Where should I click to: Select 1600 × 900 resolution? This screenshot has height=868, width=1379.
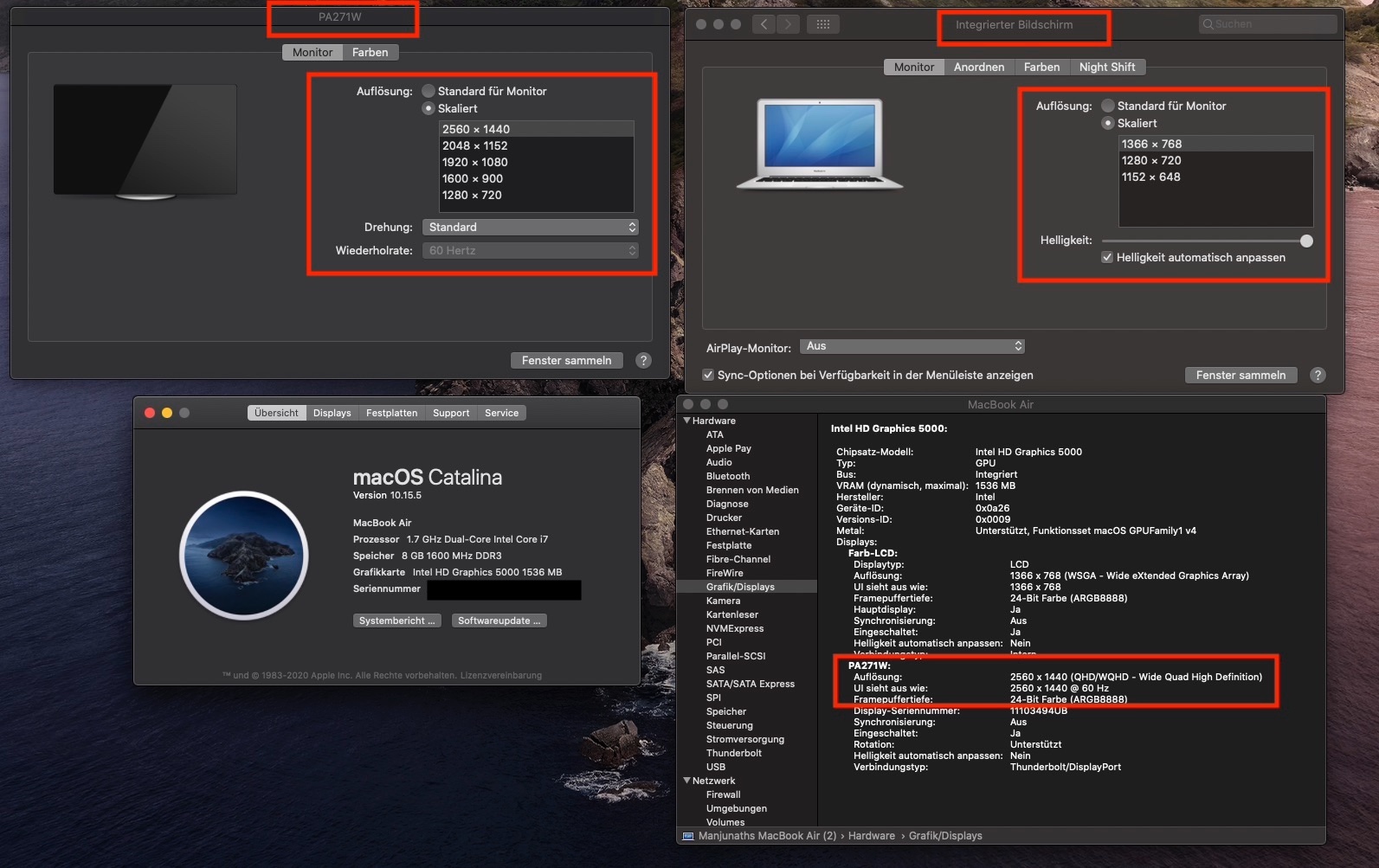tap(537, 178)
